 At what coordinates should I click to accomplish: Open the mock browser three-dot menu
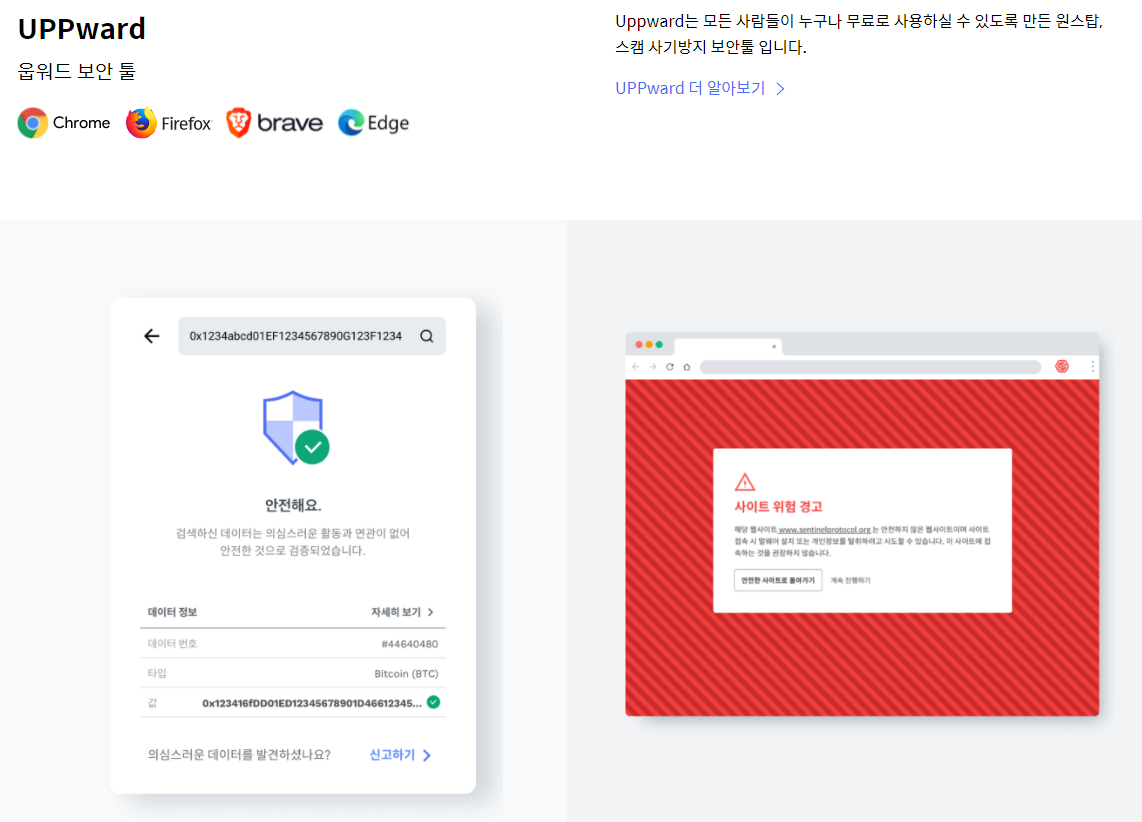pyautogui.click(x=1092, y=367)
